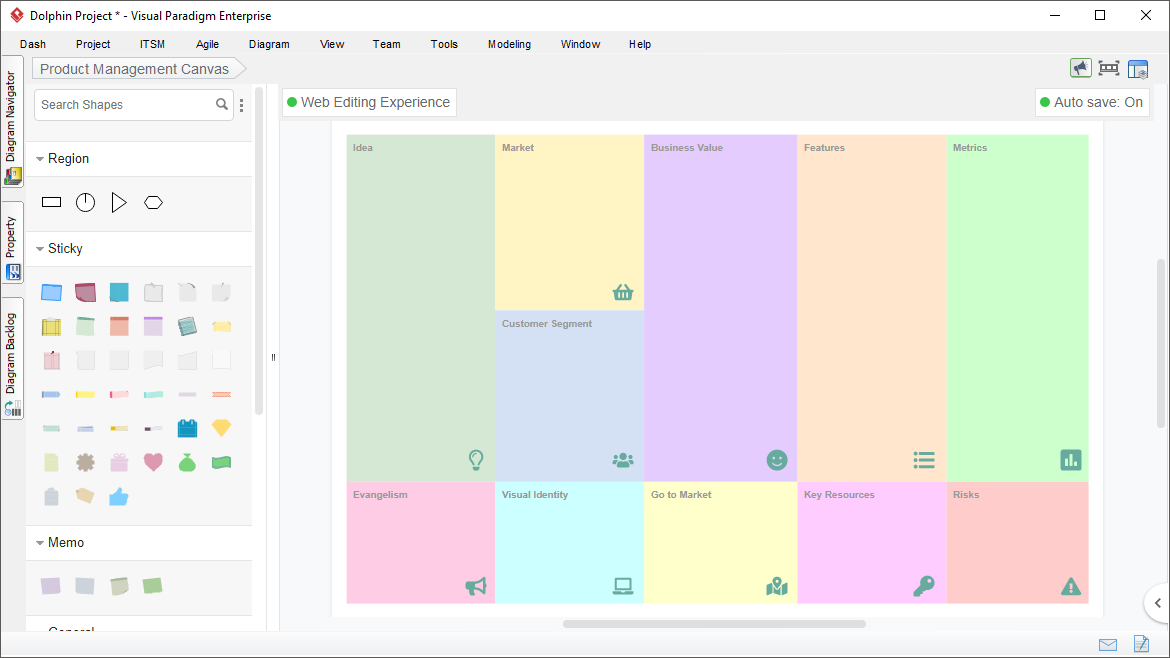Open the Diagram menu
The height and width of the screenshot is (658, 1170).
tap(269, 44)
